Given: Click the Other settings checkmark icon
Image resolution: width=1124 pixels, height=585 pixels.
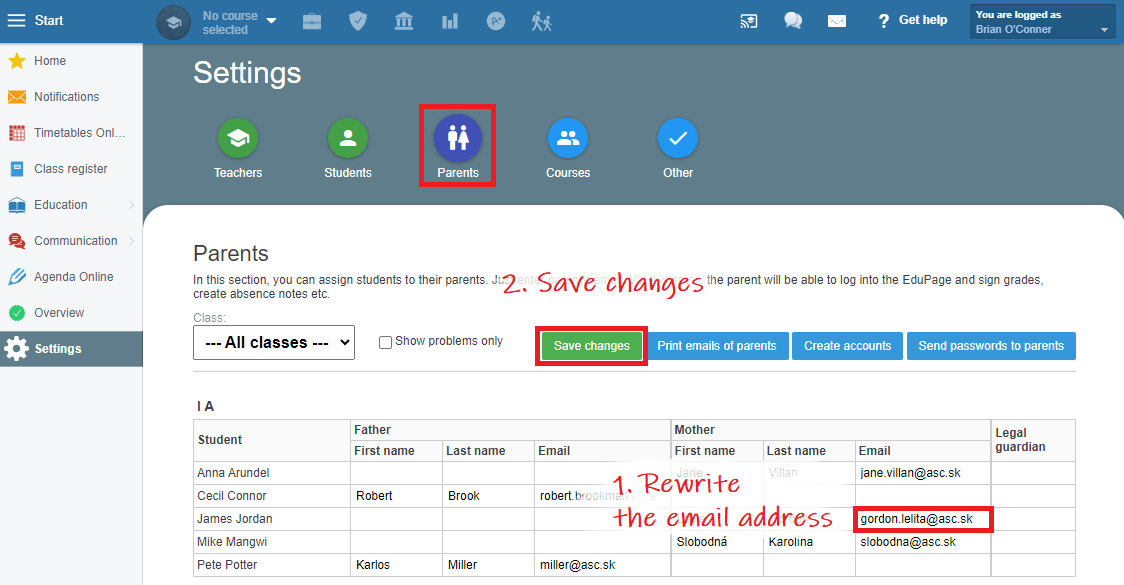Looking at the screenshot, I should click(x=678, y=139).
